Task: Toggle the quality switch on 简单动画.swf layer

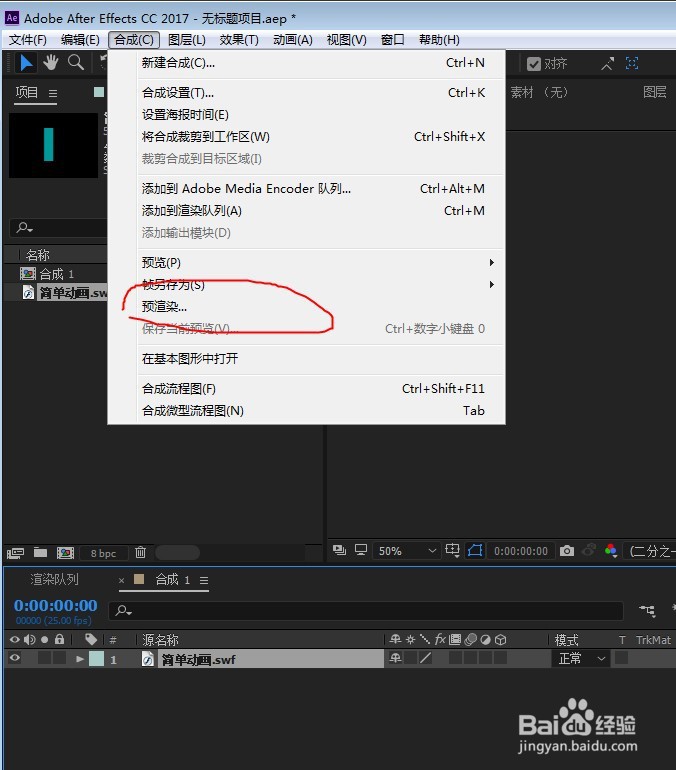Action: (x=426, y=658)
